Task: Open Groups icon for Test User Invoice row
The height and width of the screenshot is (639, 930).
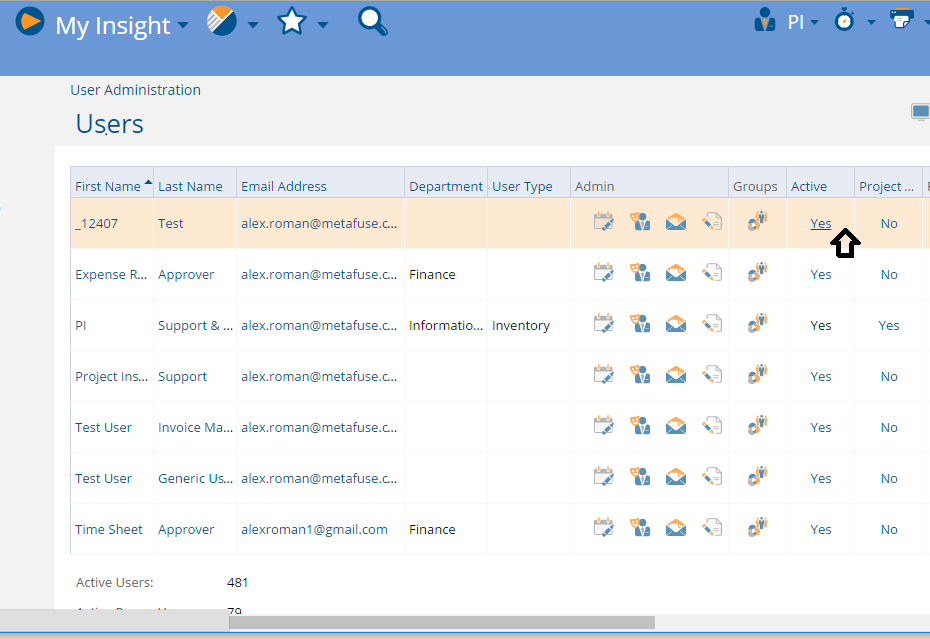Action: (x=757, y=425)
